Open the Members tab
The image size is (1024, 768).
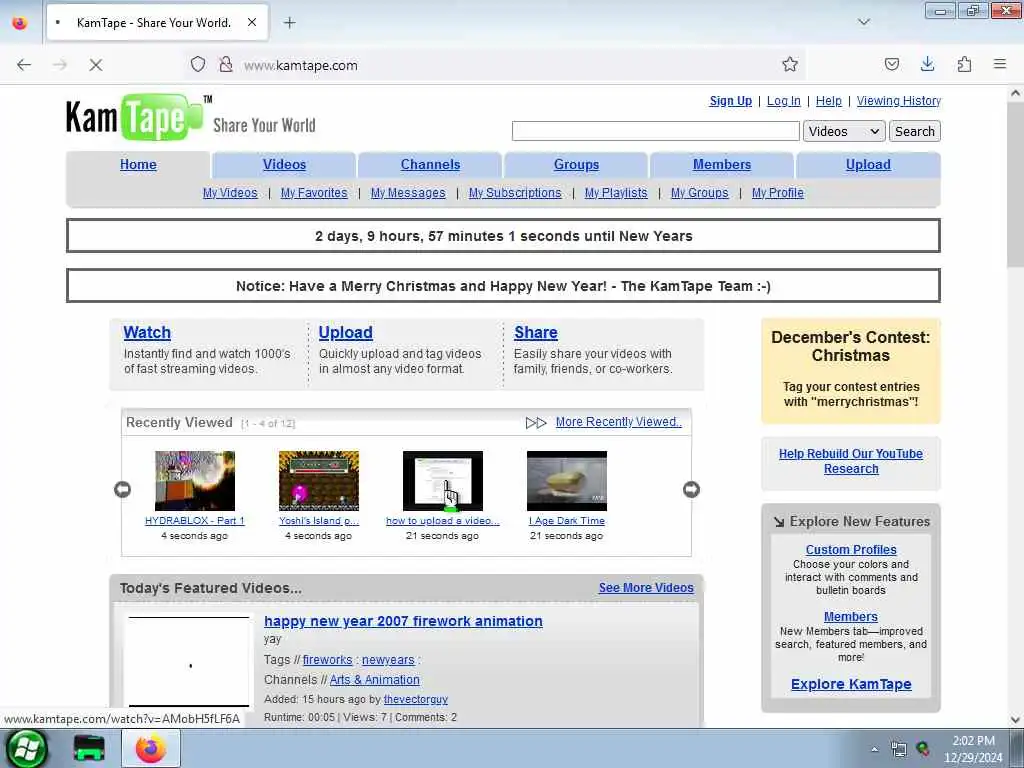click(722, 165)
